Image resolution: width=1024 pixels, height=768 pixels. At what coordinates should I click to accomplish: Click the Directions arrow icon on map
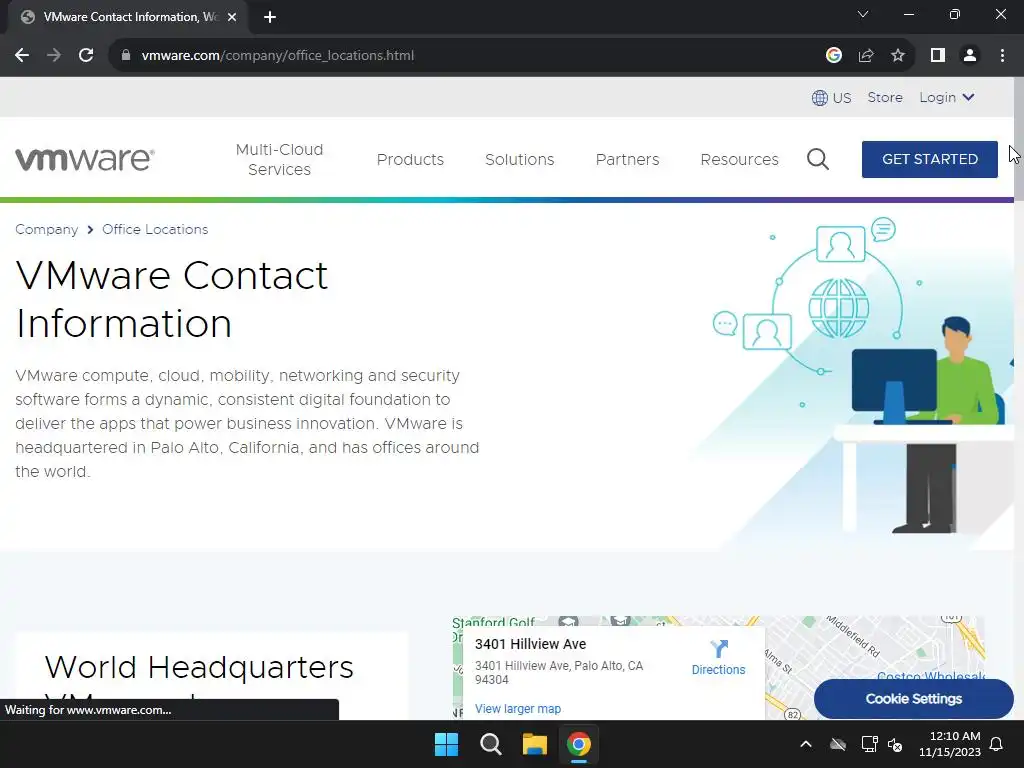coord(718,648)
